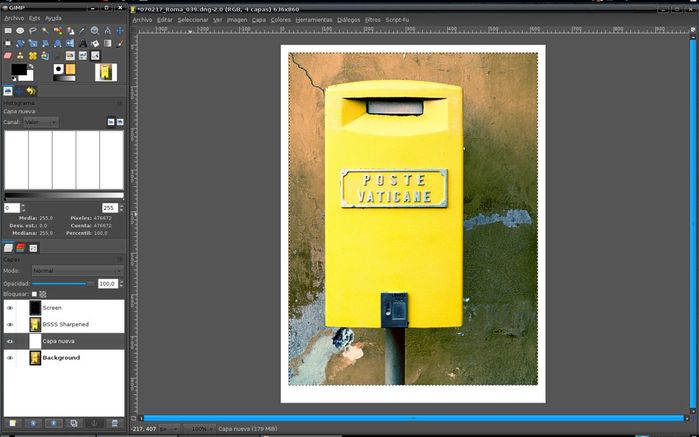Raise the selected layer
Screen dimensions: 699x437
coord(33,423)
